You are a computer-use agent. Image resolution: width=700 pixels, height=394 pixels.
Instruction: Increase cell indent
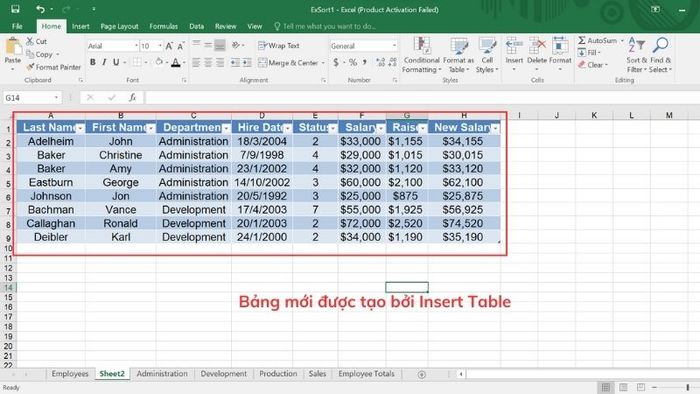click(247, 62)
